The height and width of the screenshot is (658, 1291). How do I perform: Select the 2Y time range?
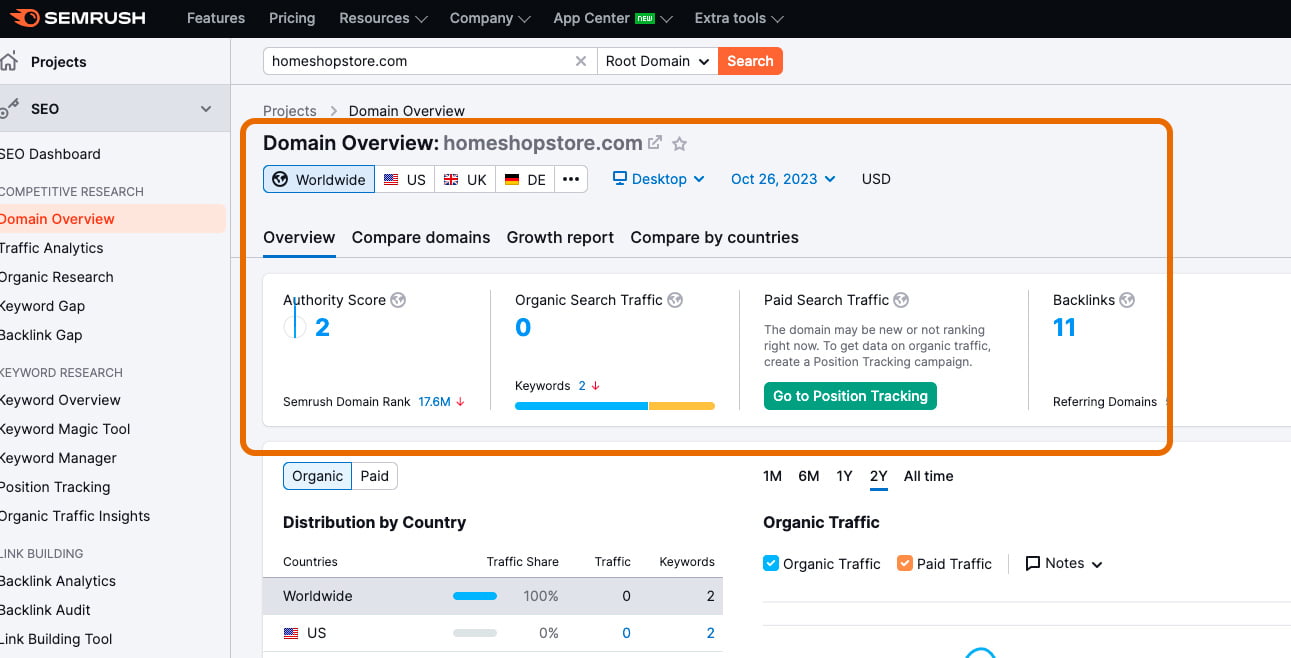tap(879, 476)
